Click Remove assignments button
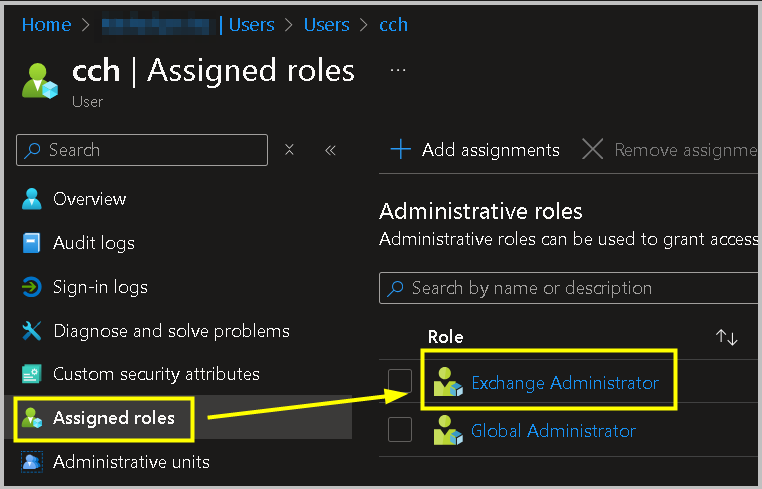The height and width of the screenshot is (489, 762). tap(671, 150)
